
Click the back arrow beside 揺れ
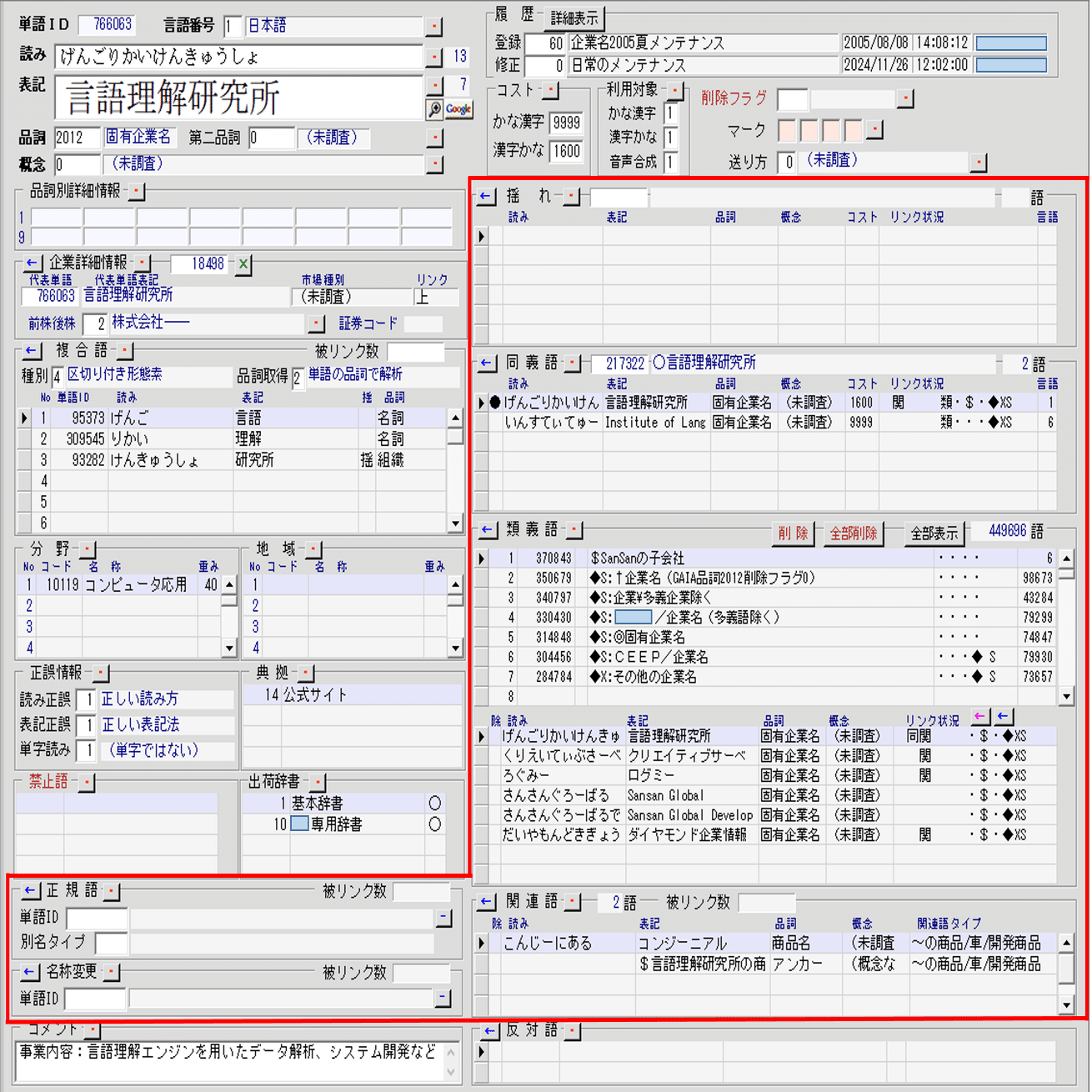tap(486, 197)
